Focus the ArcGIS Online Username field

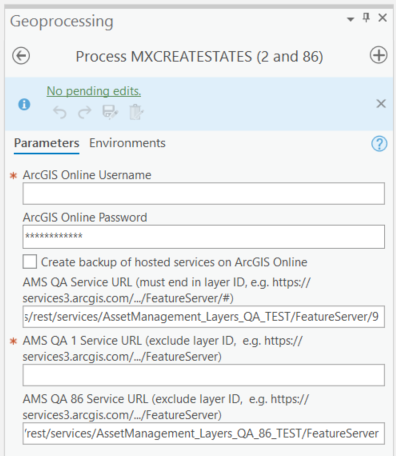pos(204,194)
